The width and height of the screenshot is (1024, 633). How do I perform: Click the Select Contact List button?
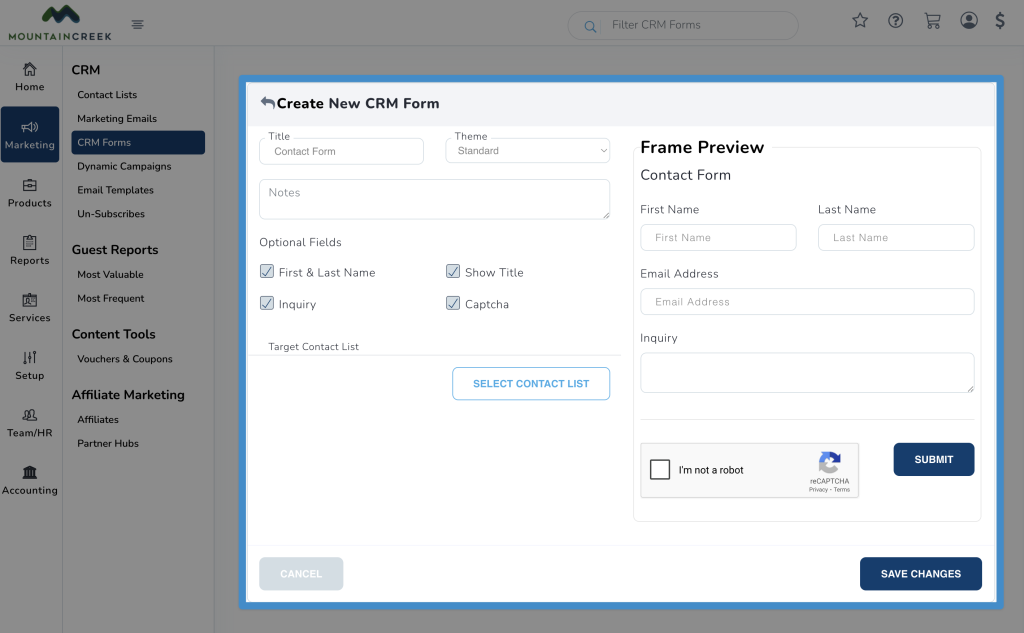pos(531,384)
